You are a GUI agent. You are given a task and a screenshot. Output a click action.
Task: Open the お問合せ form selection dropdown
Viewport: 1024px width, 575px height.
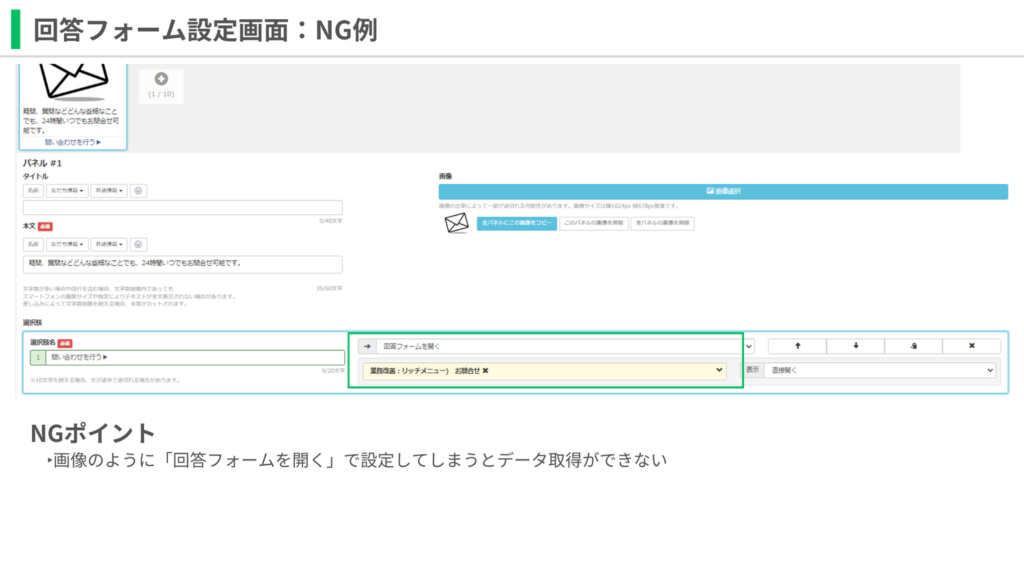click(x=545, y=370)
